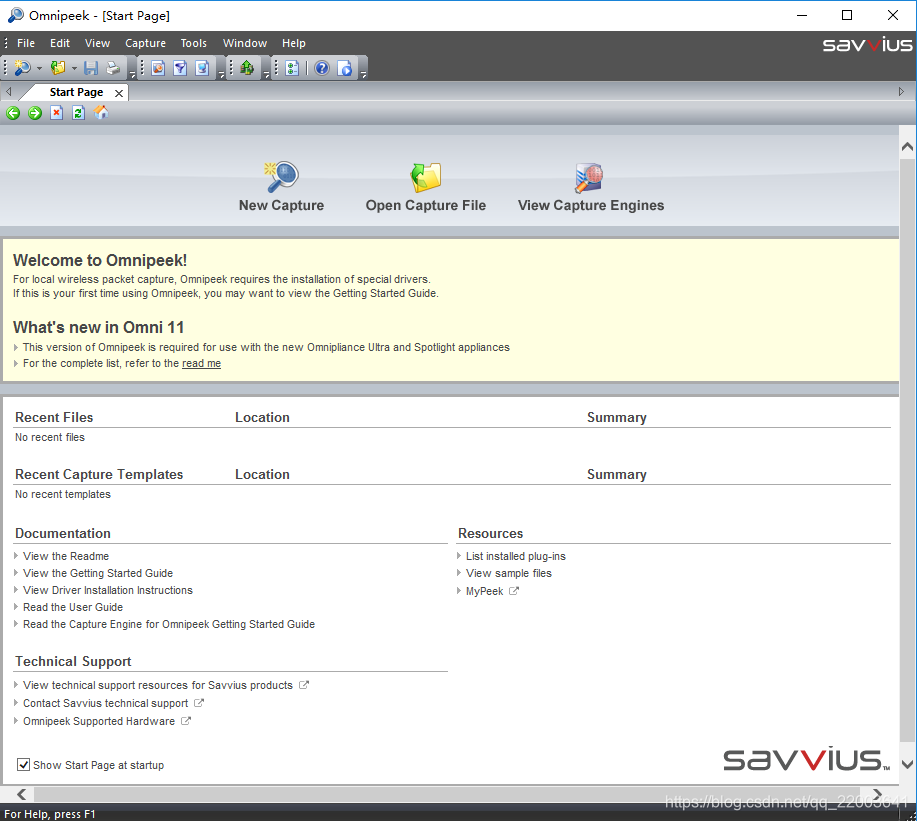Viewport: 917px width, 821px height.
Task: Open the third toolbar's options overflow arrow
Action: tap(266, 74)
